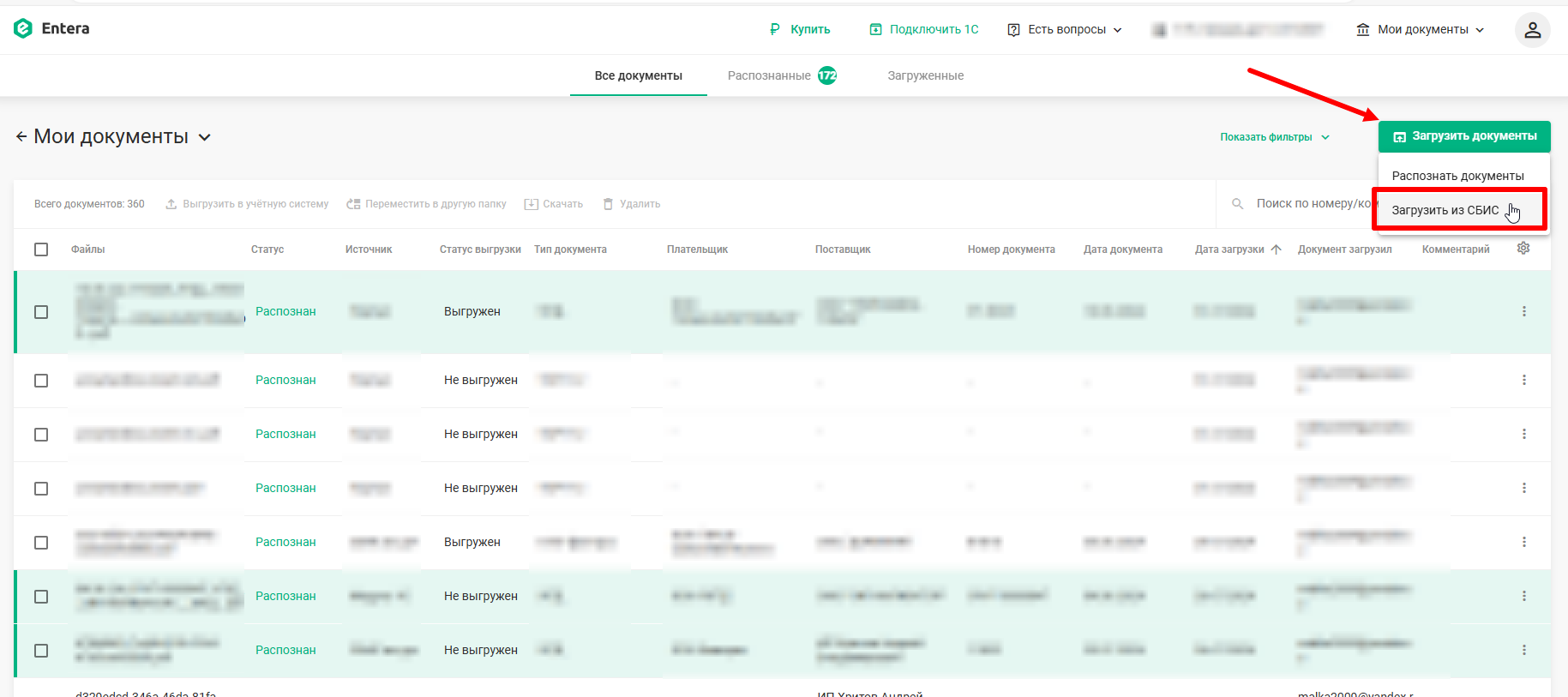Open three-dot menu for third Не выгружен row
The width and height of the screenshot is (1568, 697).
[x=1524, y=488]
